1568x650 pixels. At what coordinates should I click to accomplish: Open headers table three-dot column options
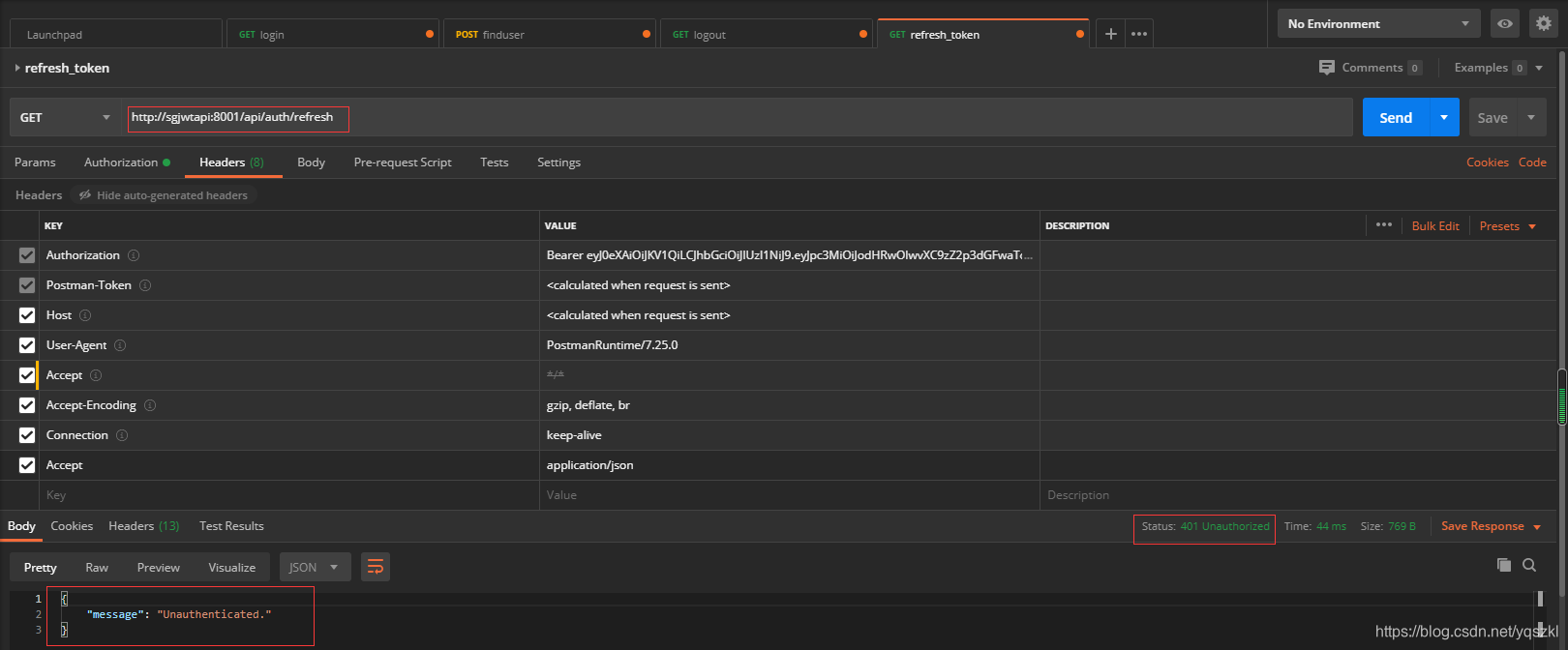(1384, 224)
